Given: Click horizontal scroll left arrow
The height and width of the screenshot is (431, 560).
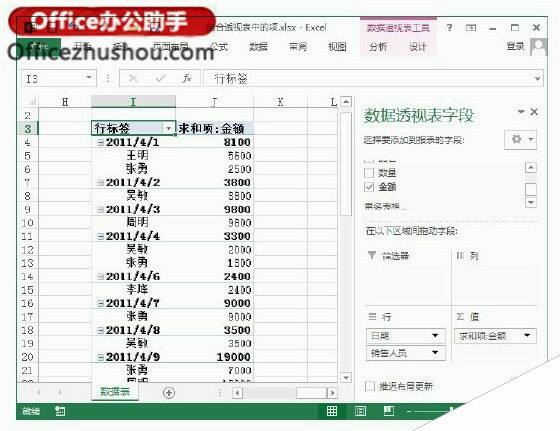Looking at the screenshot, I should tap(237, 393).
